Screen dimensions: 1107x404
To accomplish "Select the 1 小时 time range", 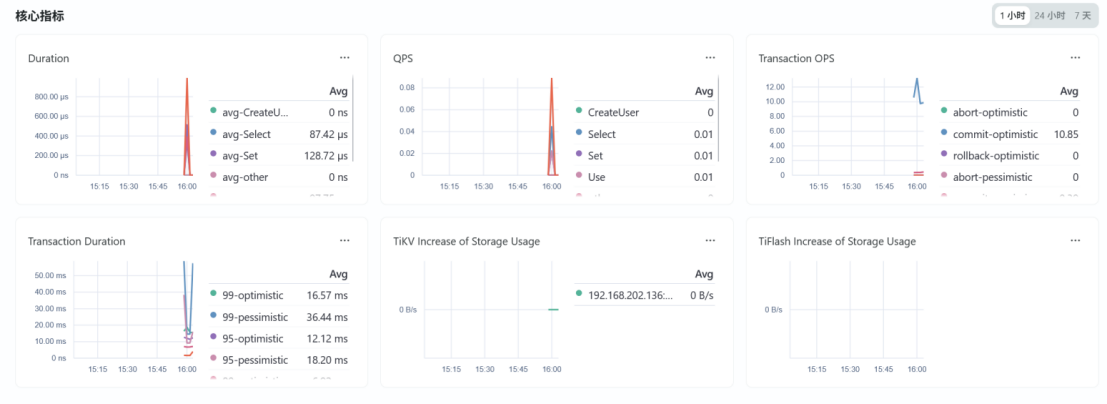I will click(x=1012, y=16).
